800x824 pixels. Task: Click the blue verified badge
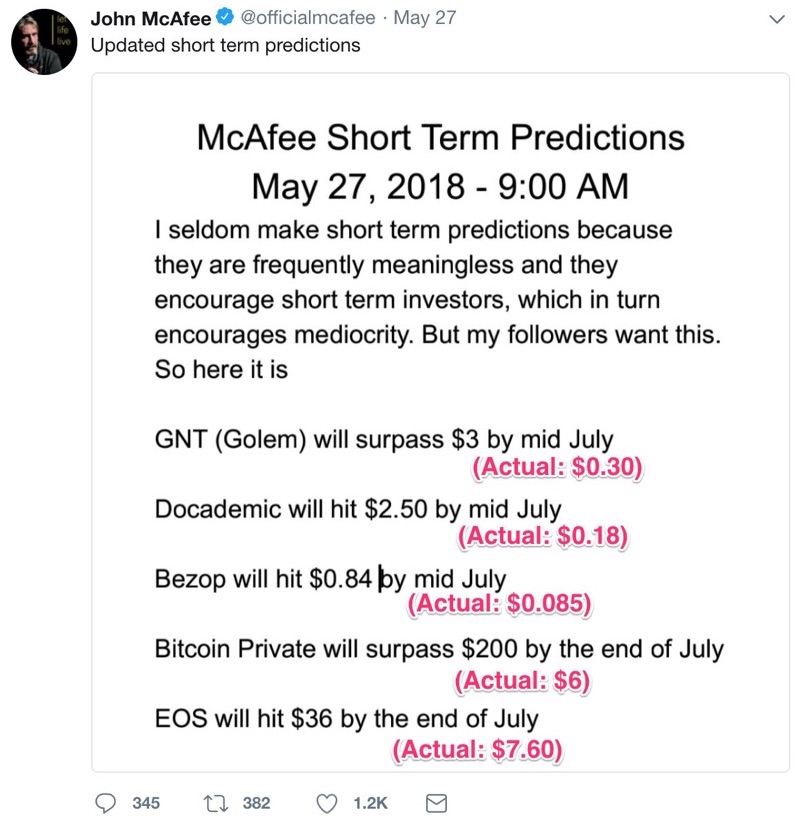tap(225, 17)
